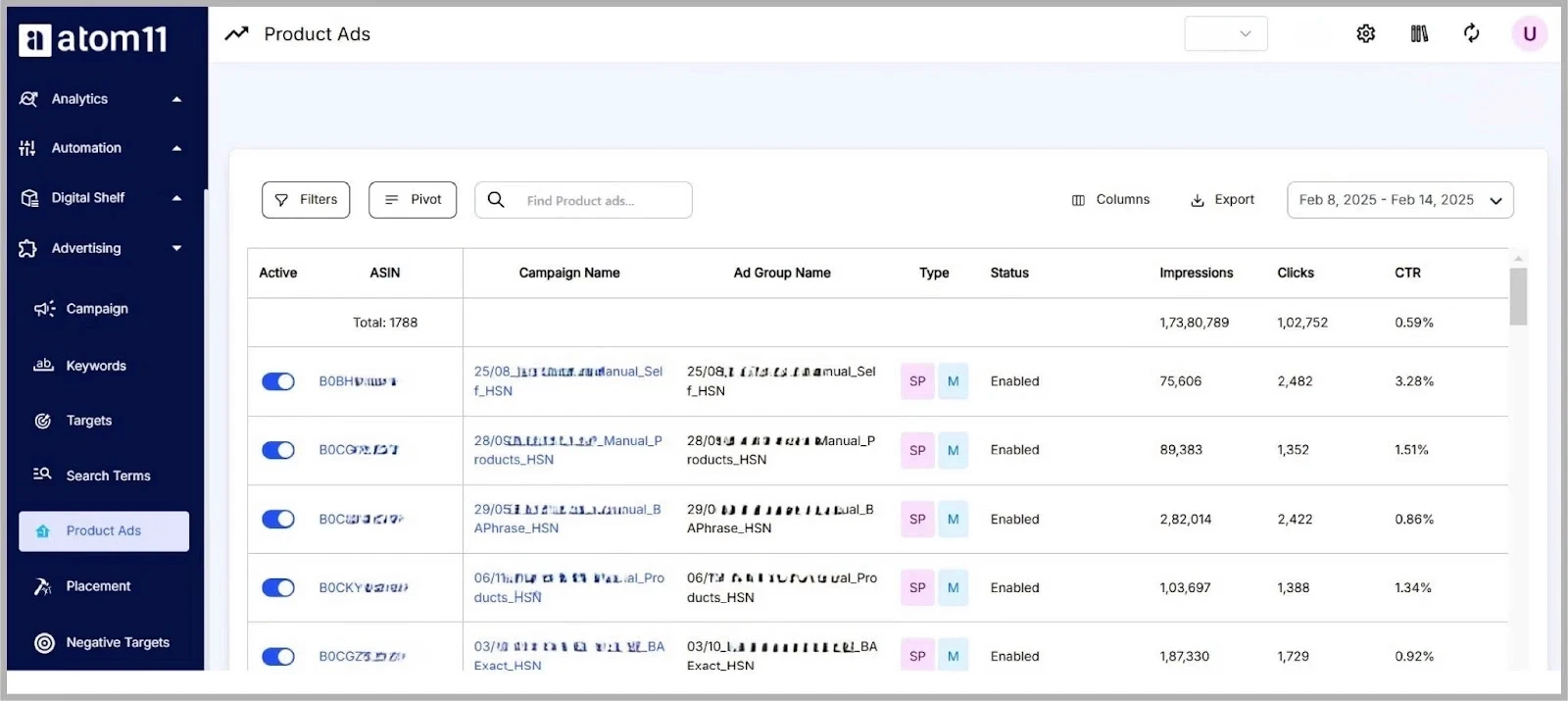Open the settings gear icon
Image resolution: width=1568 pixels, height=701 pixels.
pos(1366,34)
